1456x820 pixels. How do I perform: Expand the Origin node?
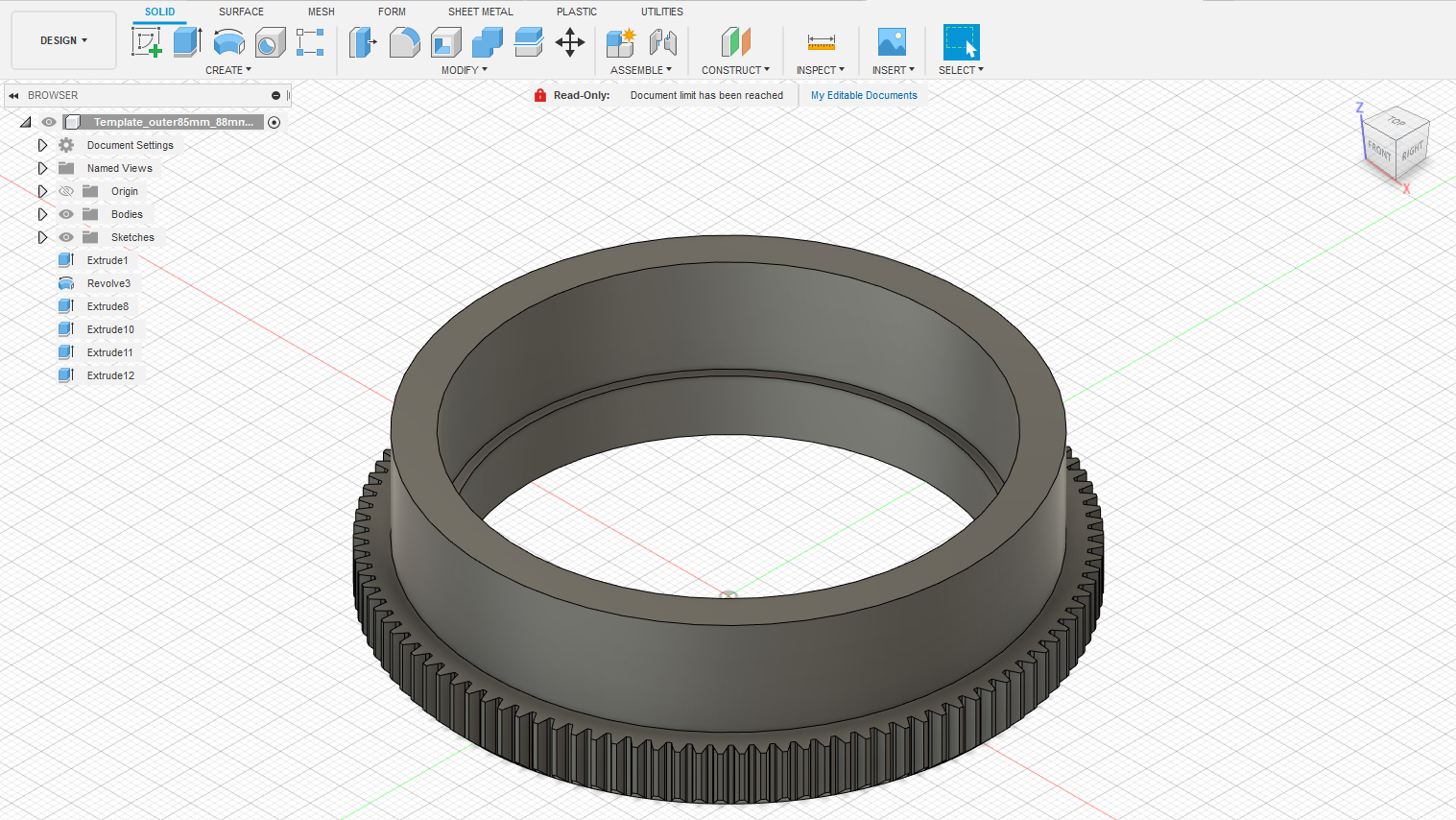point(42,191)
